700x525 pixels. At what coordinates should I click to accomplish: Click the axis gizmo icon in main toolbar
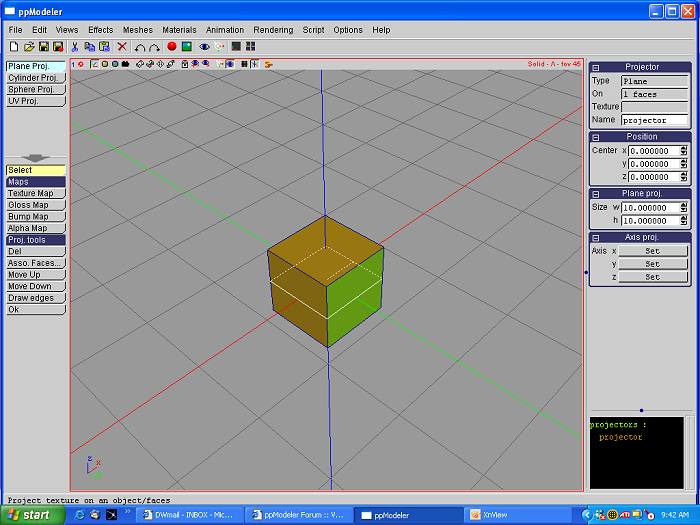pos(219,46)
